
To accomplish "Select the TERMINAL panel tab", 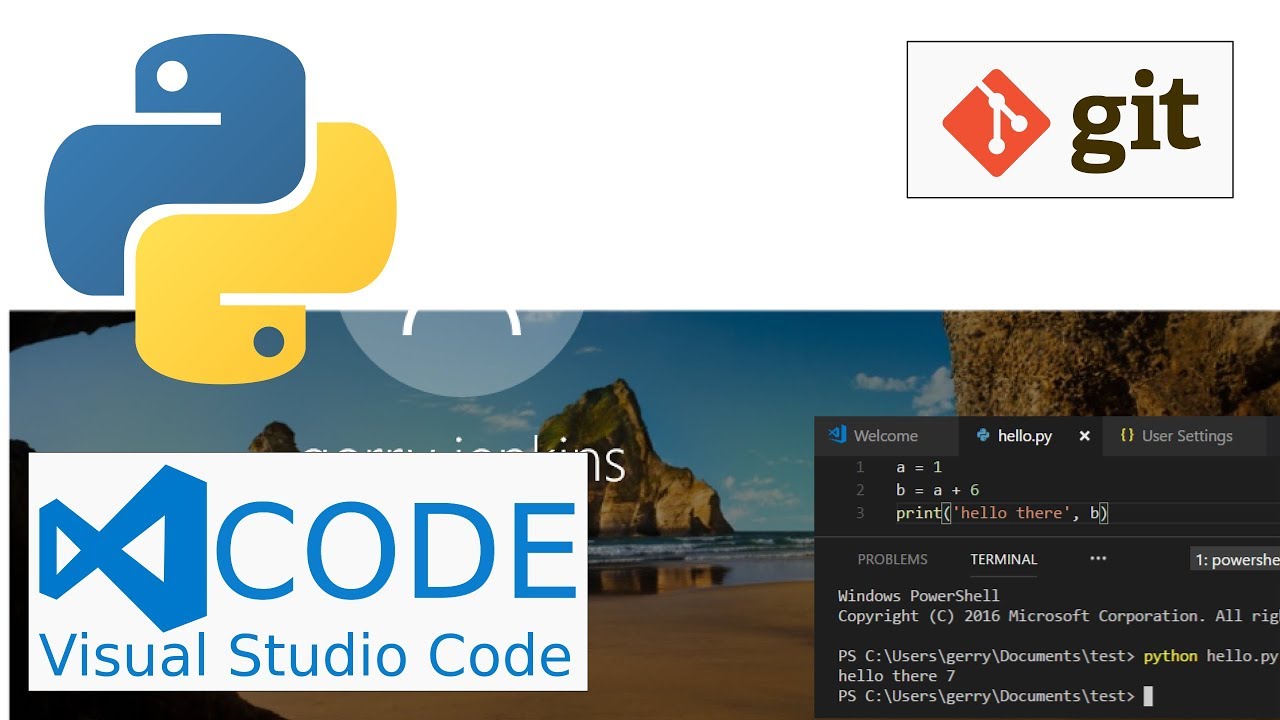I will (1003, 560).
